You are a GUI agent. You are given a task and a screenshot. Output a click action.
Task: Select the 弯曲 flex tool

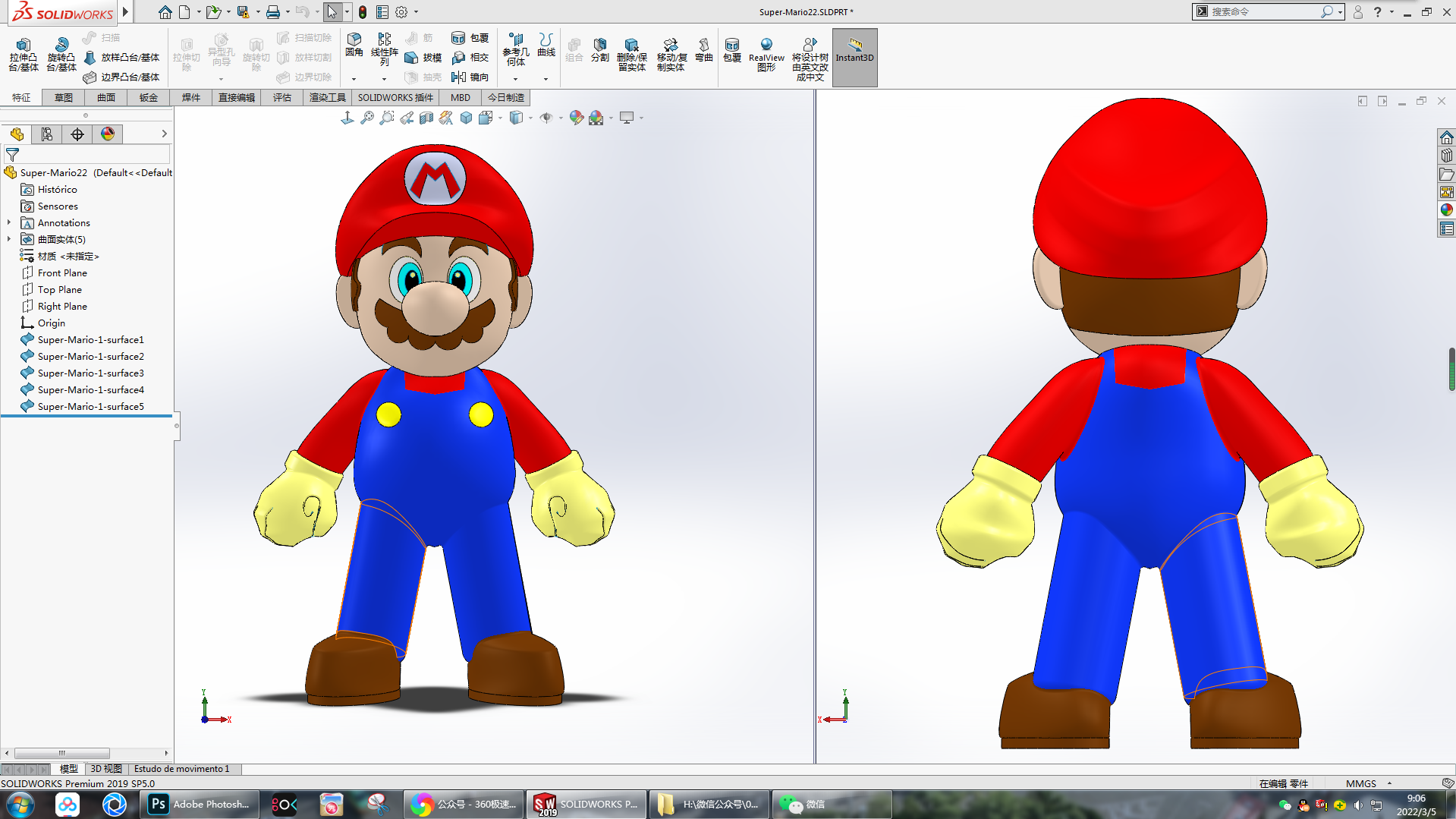[x=704, y=49]
